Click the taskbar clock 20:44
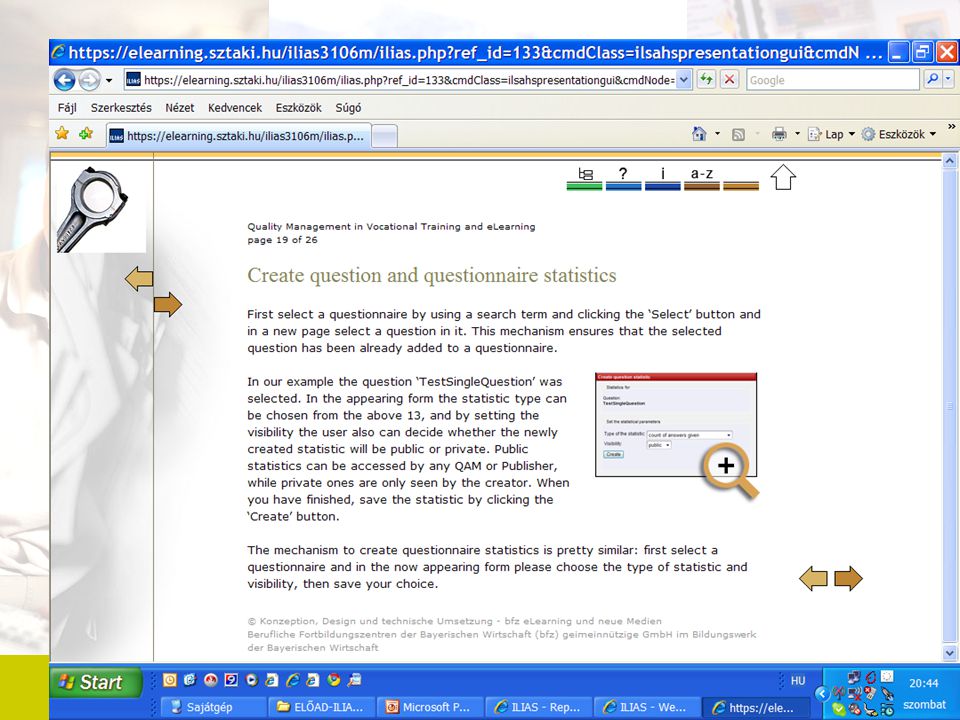Screen dimensions: 960x720 click(923, 683)
